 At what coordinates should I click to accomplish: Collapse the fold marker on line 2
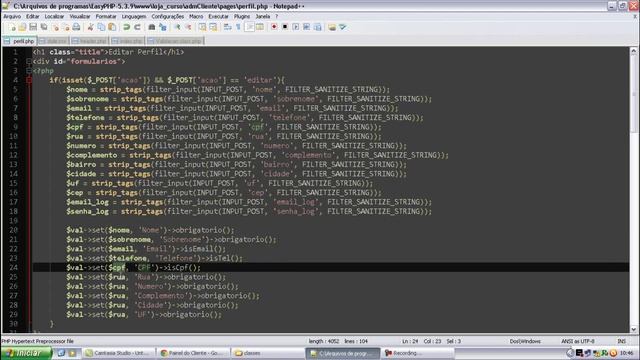click(29, 61)
